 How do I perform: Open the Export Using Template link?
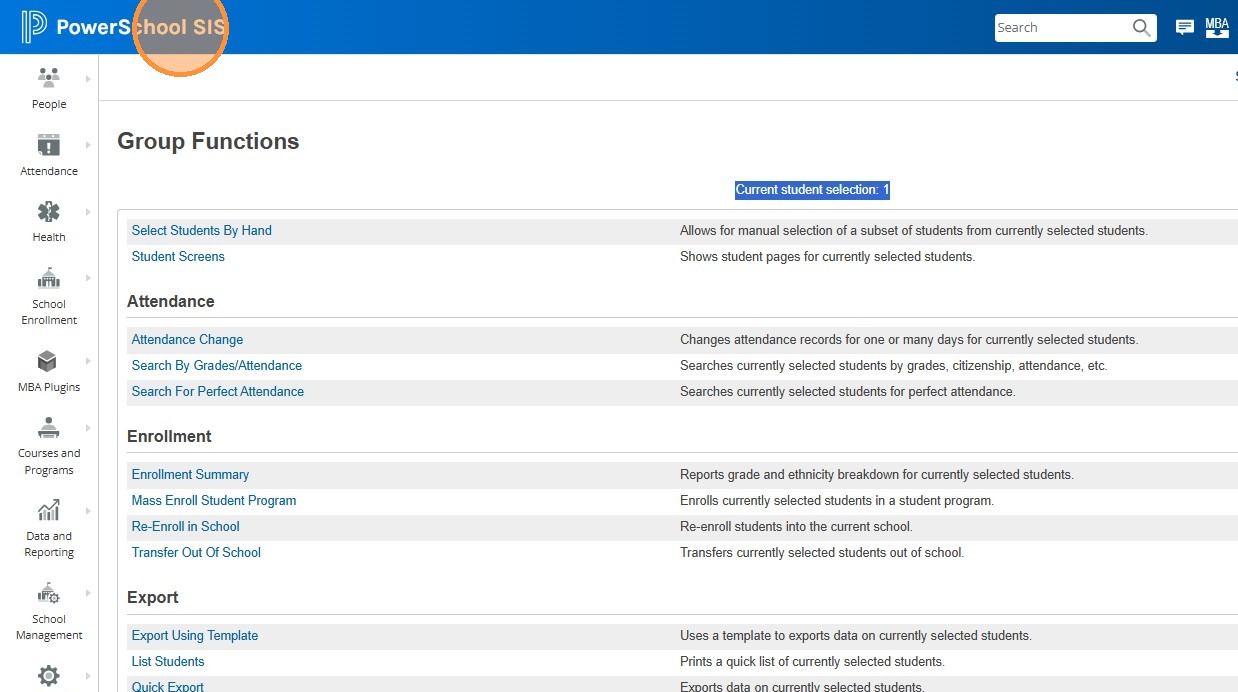(x=195, y=635)
